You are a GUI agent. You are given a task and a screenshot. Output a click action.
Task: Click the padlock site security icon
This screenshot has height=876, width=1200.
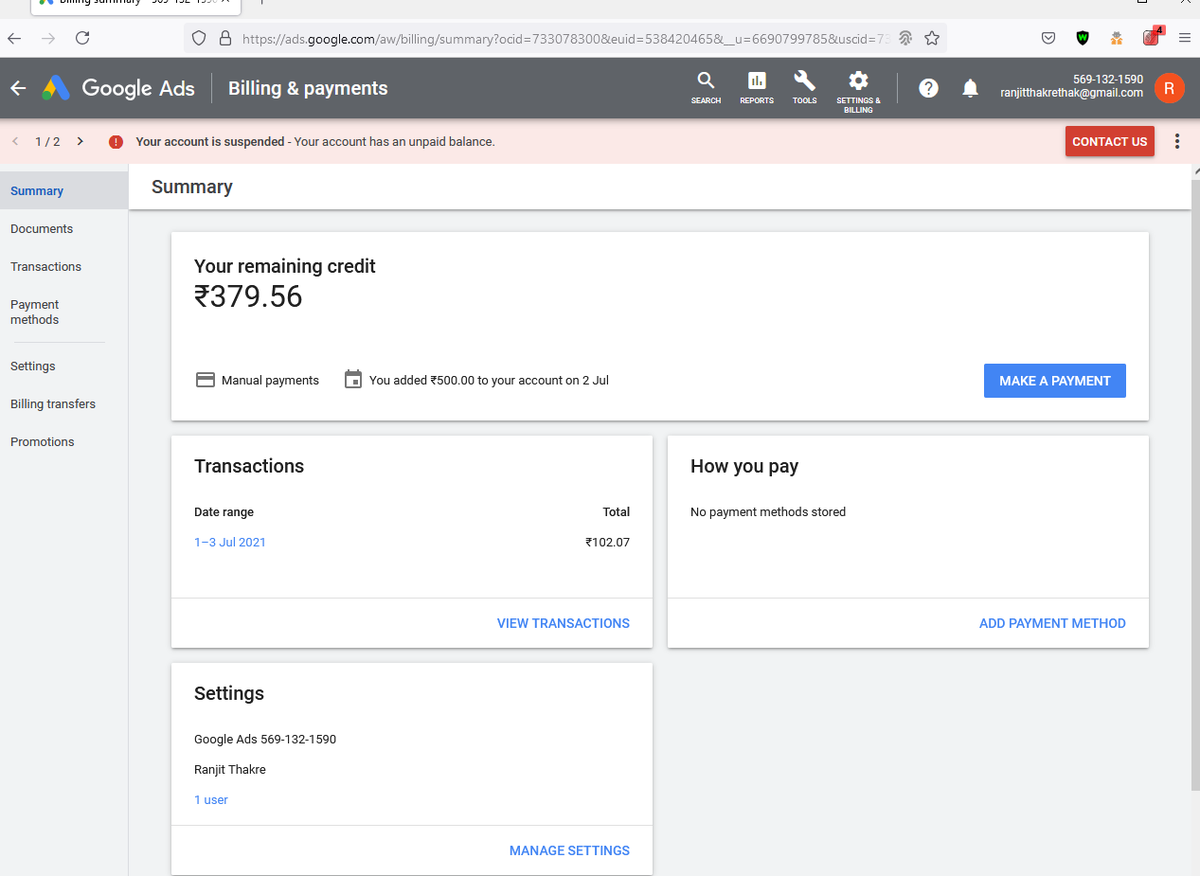click(x=225, y=39)
